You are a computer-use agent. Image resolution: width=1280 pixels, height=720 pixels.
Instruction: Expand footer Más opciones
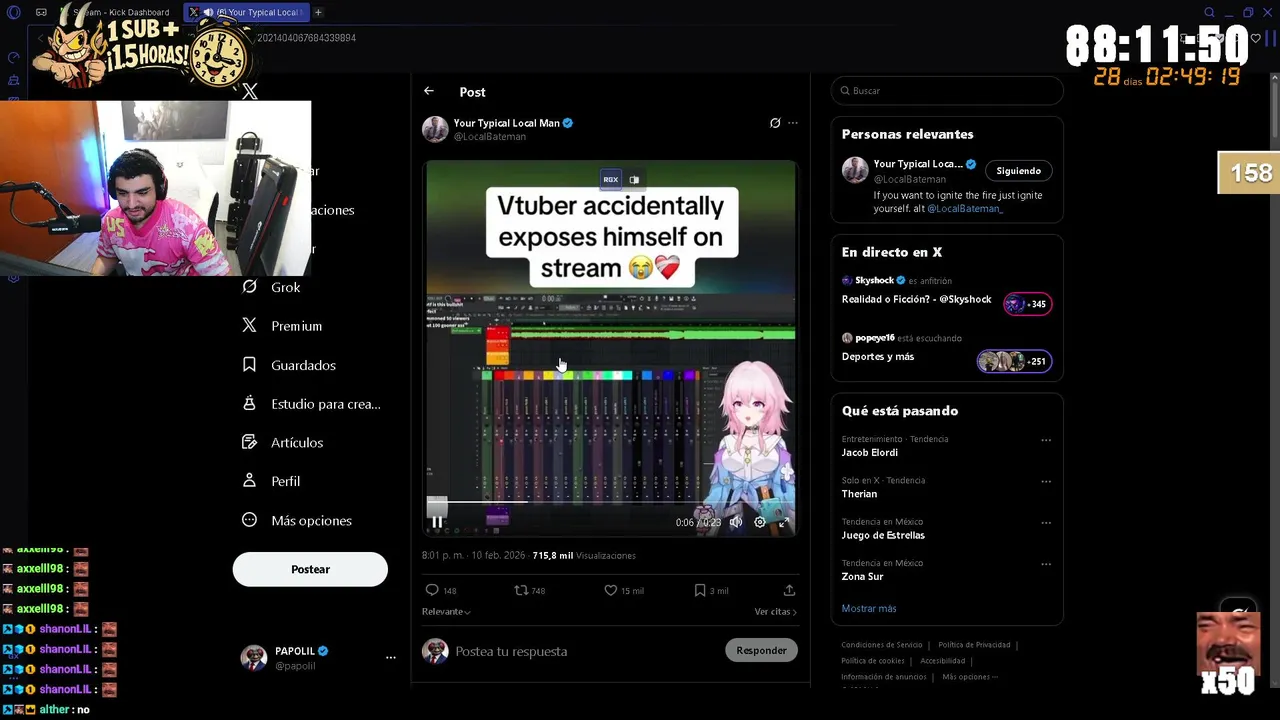pos(970,677)
